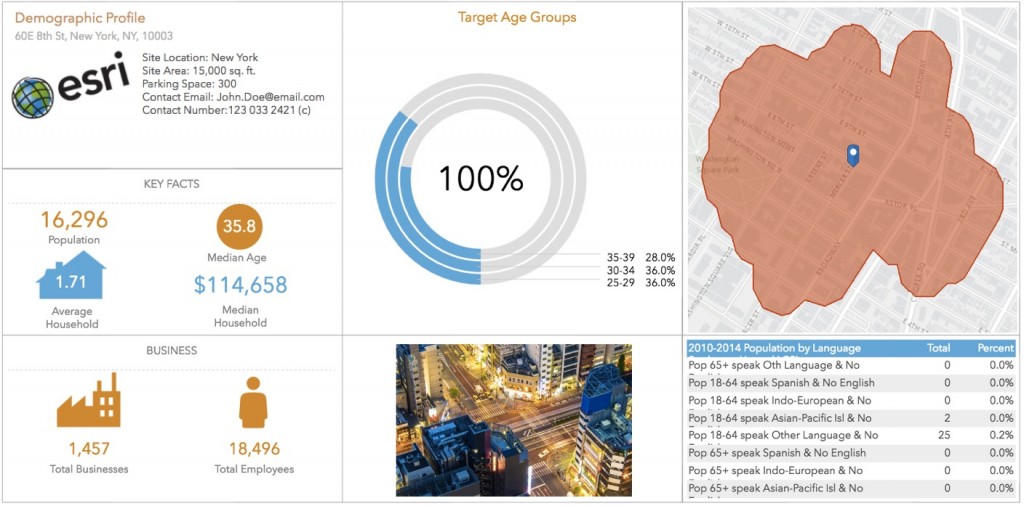Click the 100% donut chart center
Screen dimensions: 1024x506
coord(481,178)
